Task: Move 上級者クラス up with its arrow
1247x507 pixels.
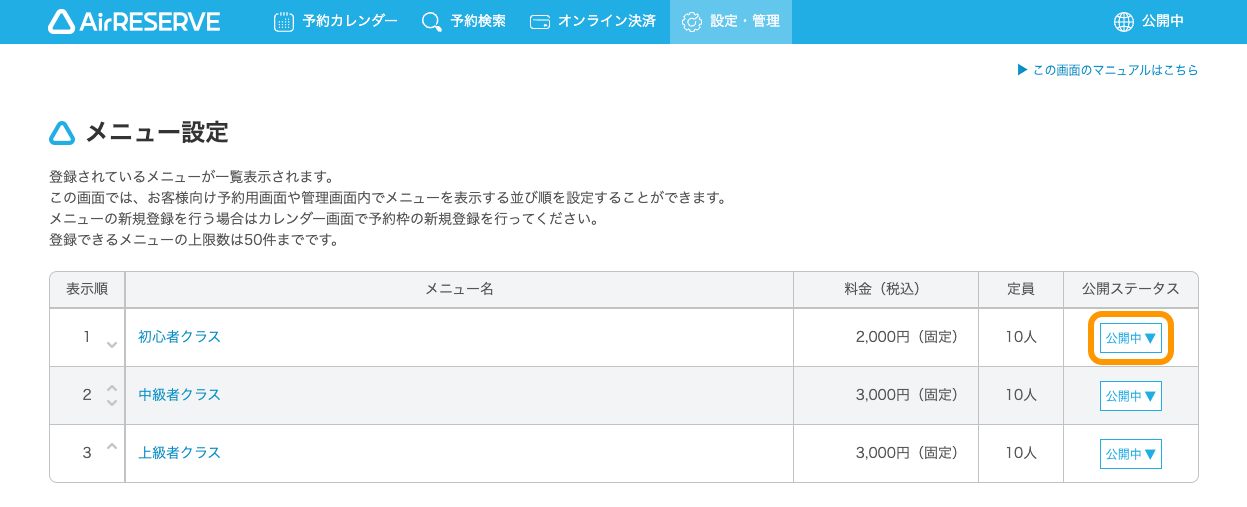Action: click(112, 446)
